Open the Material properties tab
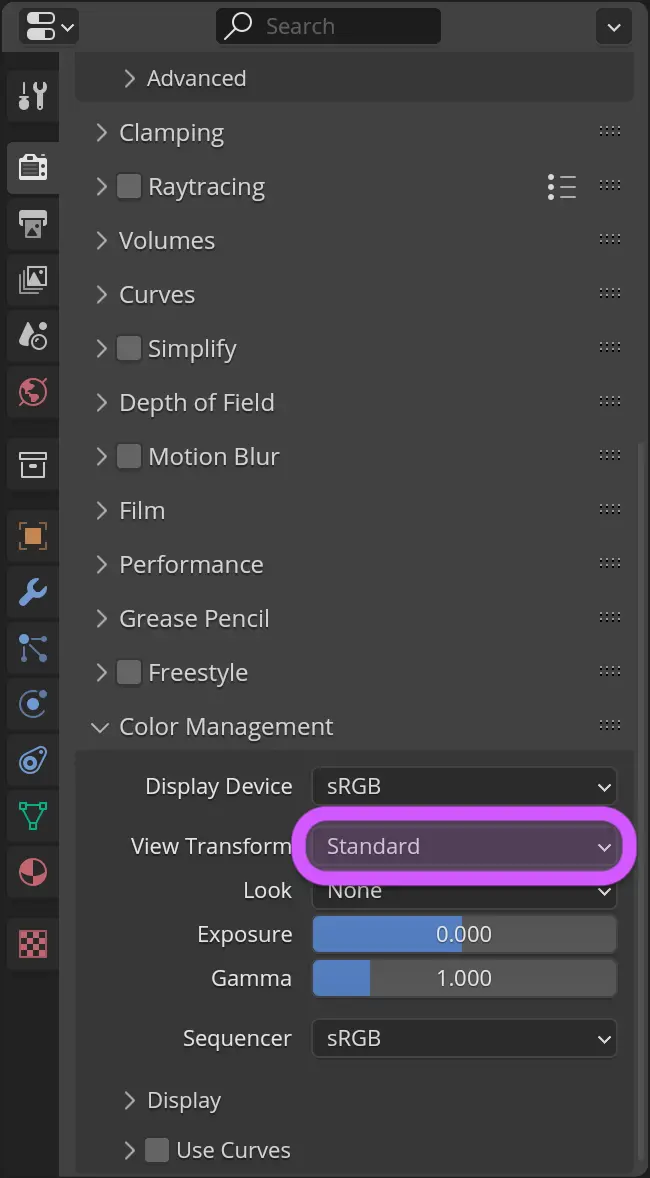This screenshot has width=650, height=1178. [x=32, y=871]
